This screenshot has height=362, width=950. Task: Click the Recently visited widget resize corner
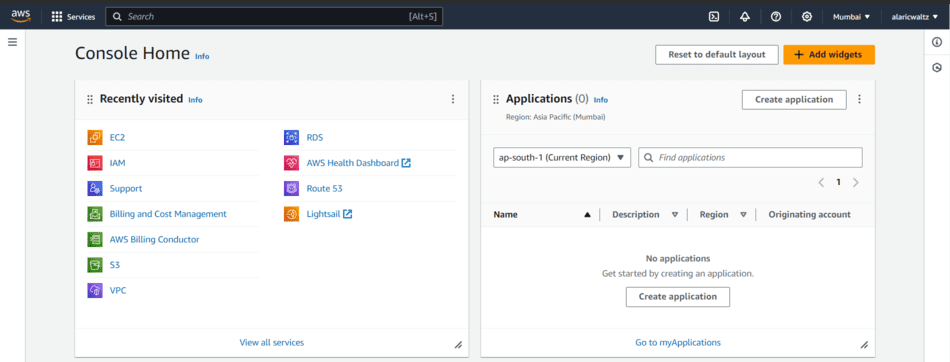tap(459, 345)
